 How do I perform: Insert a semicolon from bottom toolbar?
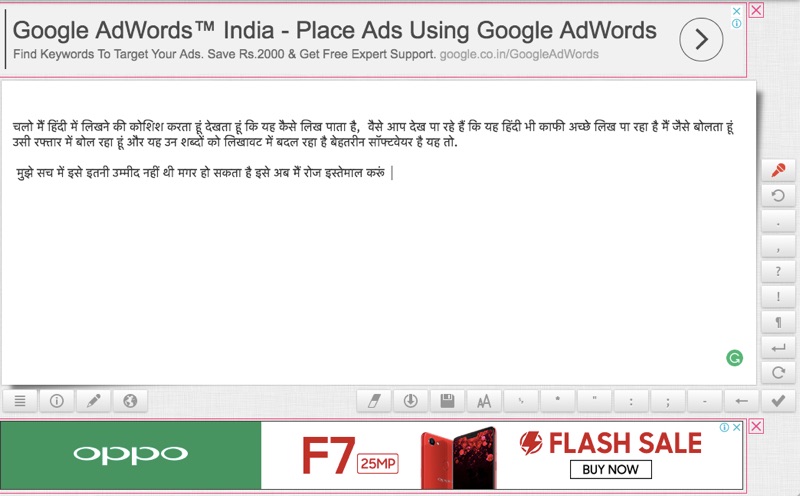click(668, 401)
